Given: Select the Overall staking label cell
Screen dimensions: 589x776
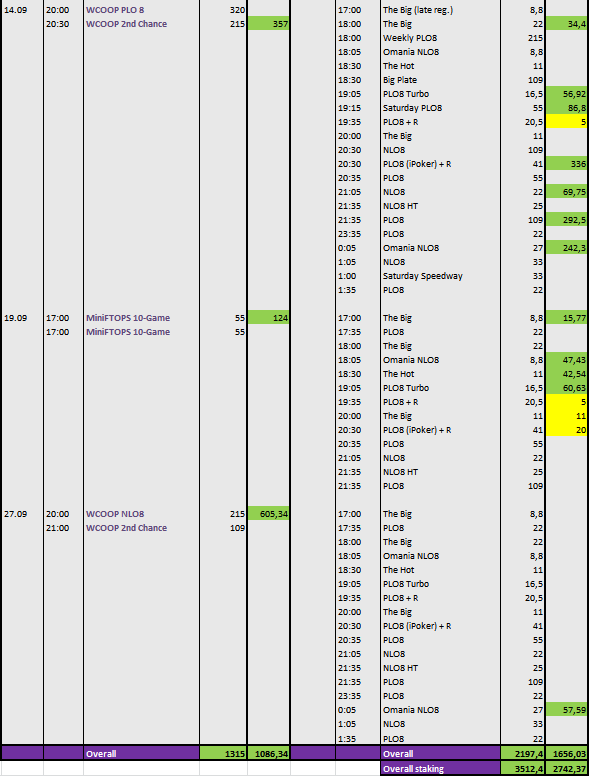Looking at the screenshot, I should (x=440, y=769).
